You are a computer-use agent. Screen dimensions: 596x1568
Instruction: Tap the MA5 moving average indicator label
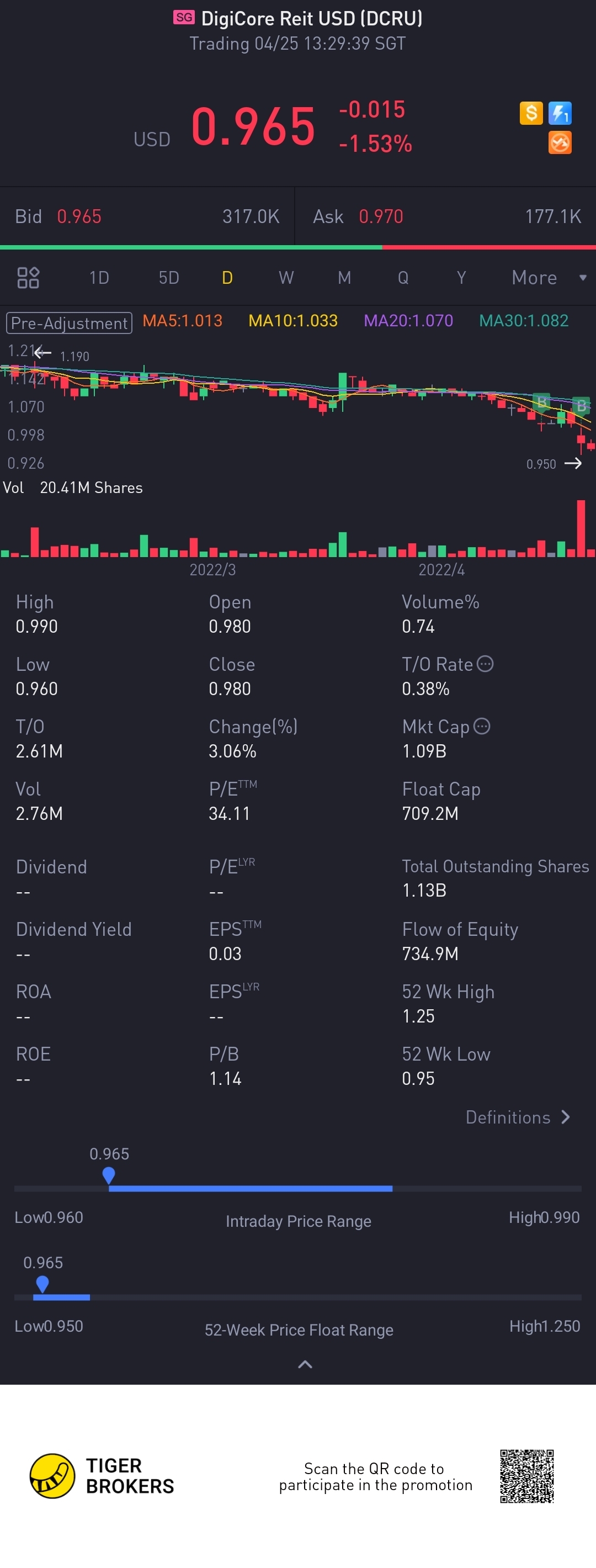(x=183, y=321)
